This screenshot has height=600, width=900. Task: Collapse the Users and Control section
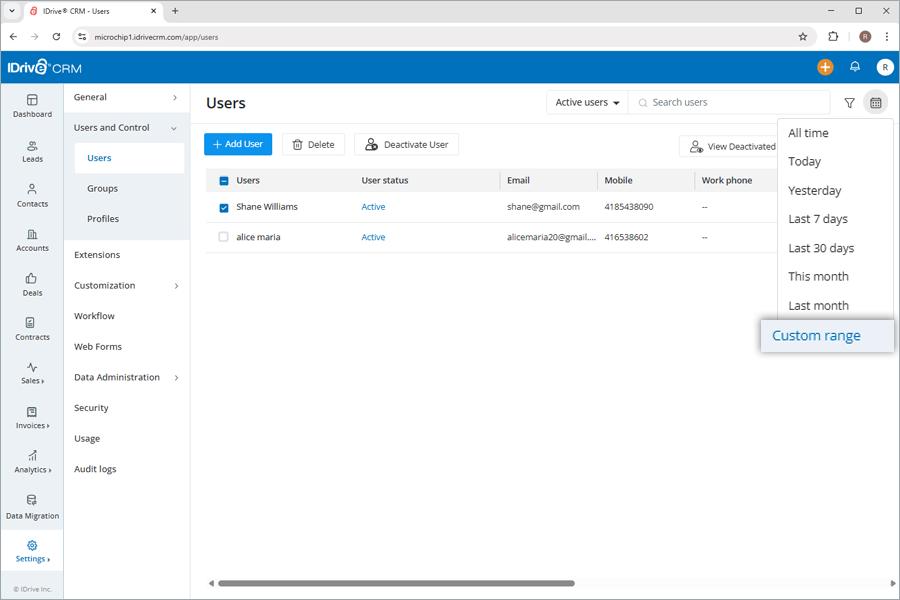coord(113,127)
